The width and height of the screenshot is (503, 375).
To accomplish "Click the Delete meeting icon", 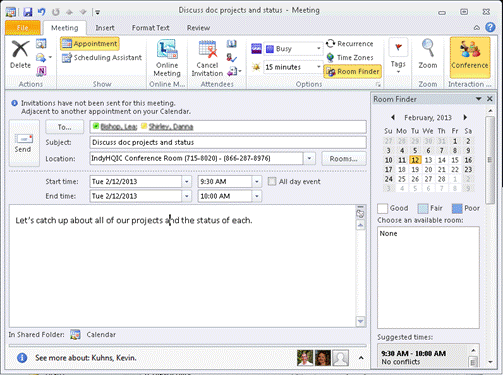I will click(x=20, y=54).
